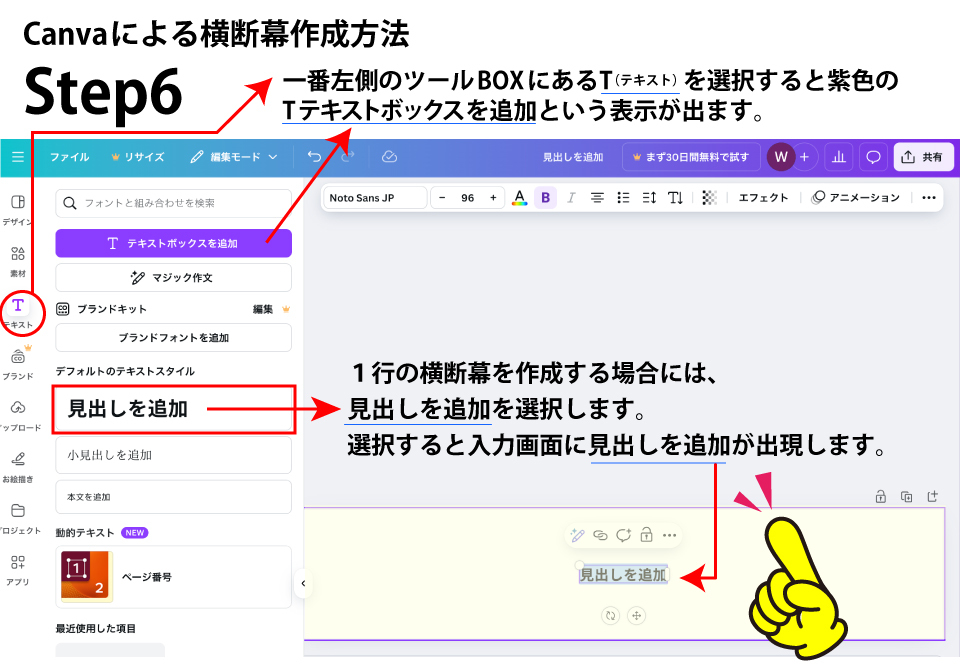Open the ファイル menu
The height and width of the screenshot is (670, 960).
click(x=69, y=157)
